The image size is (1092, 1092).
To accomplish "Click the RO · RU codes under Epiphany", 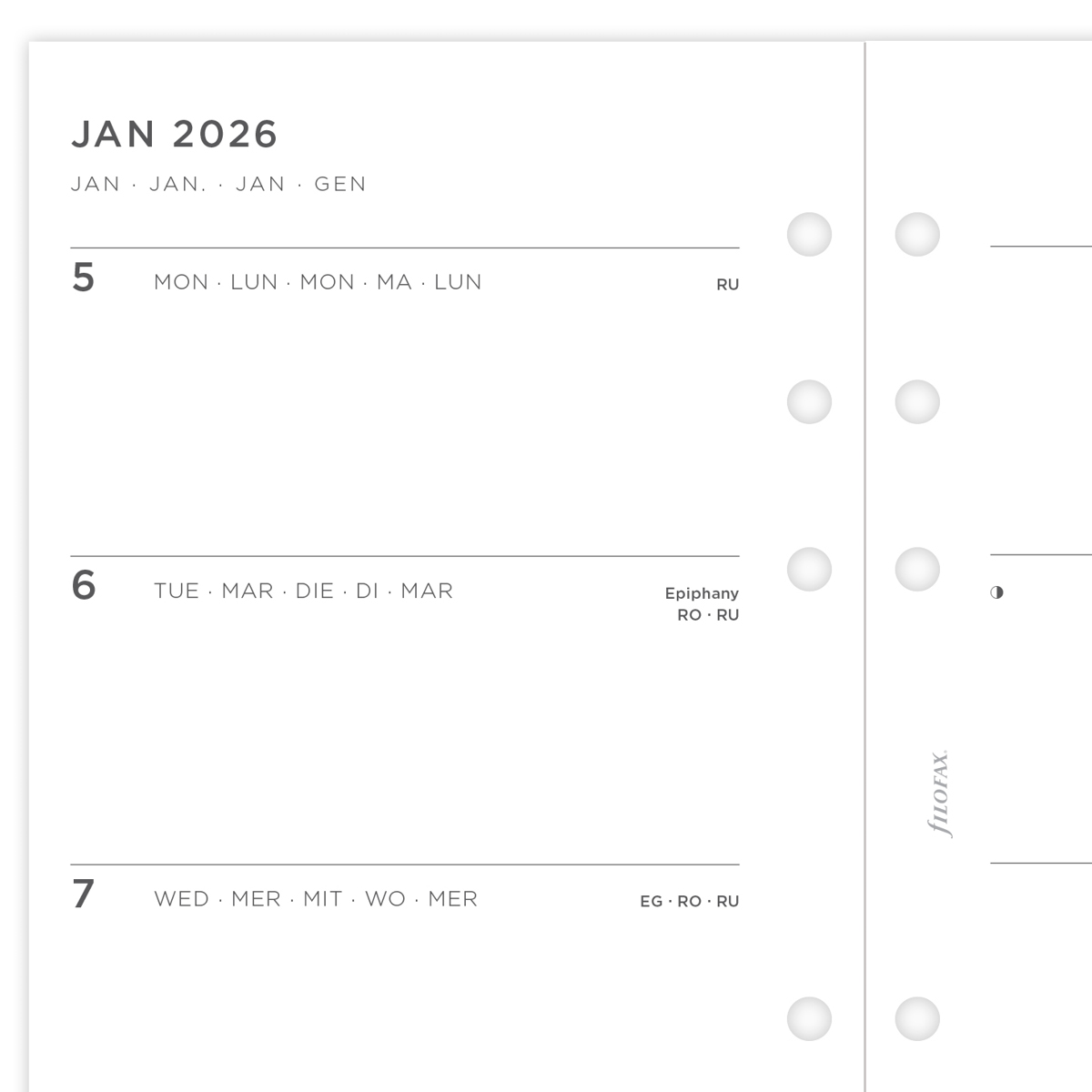I will [x=708, y=615].
